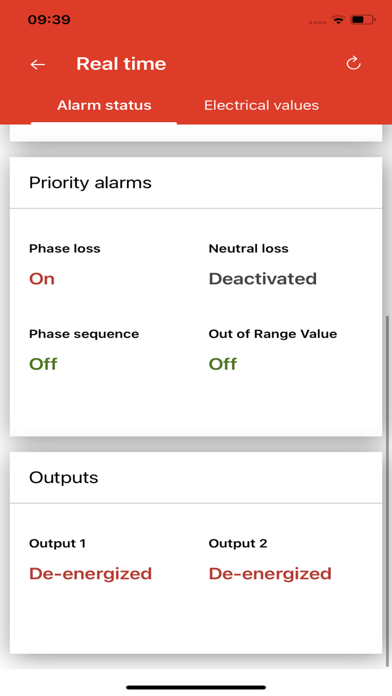Tap the battery status icon

pos(363,20)
